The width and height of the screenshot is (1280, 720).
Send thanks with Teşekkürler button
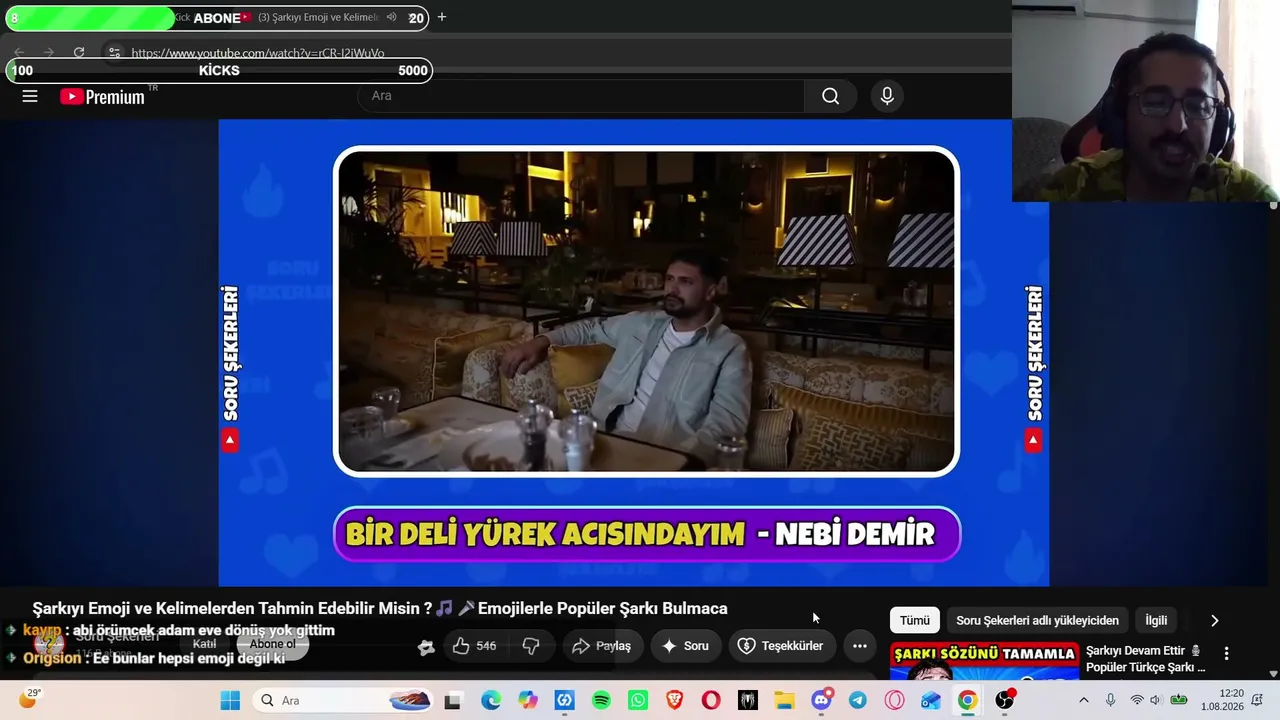click(781, 646)
